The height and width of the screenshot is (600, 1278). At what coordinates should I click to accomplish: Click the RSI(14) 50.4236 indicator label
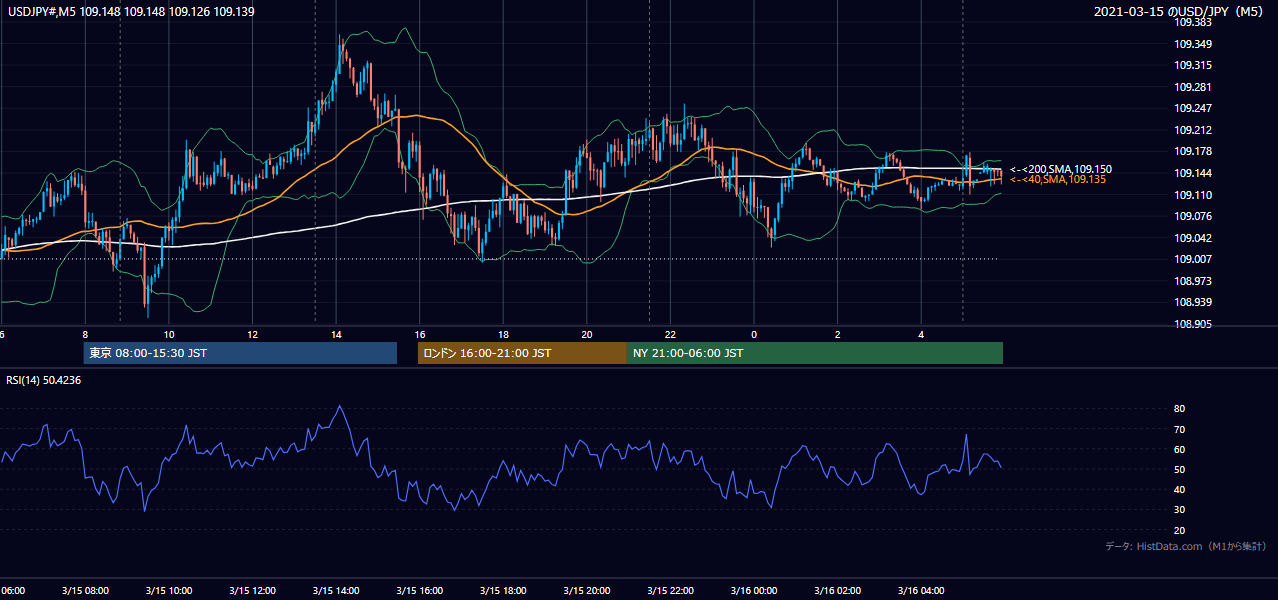[43, 380]
